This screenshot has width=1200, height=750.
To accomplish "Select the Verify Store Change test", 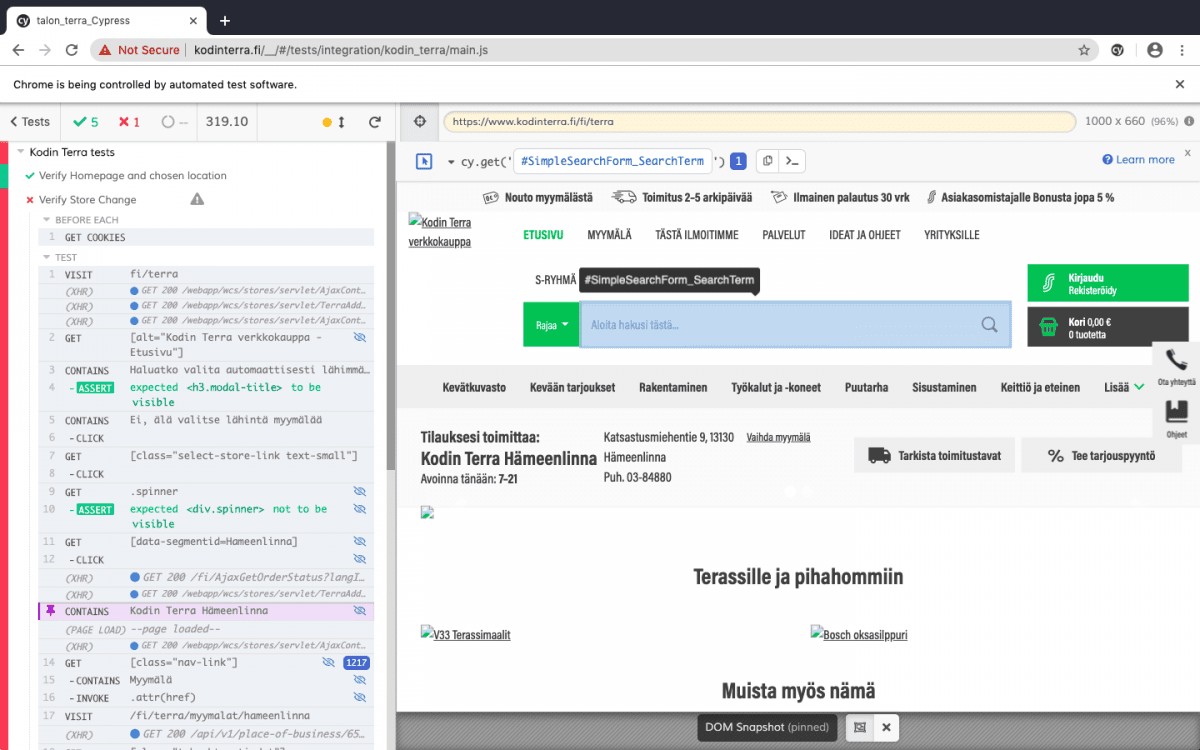I will (88, 199).
